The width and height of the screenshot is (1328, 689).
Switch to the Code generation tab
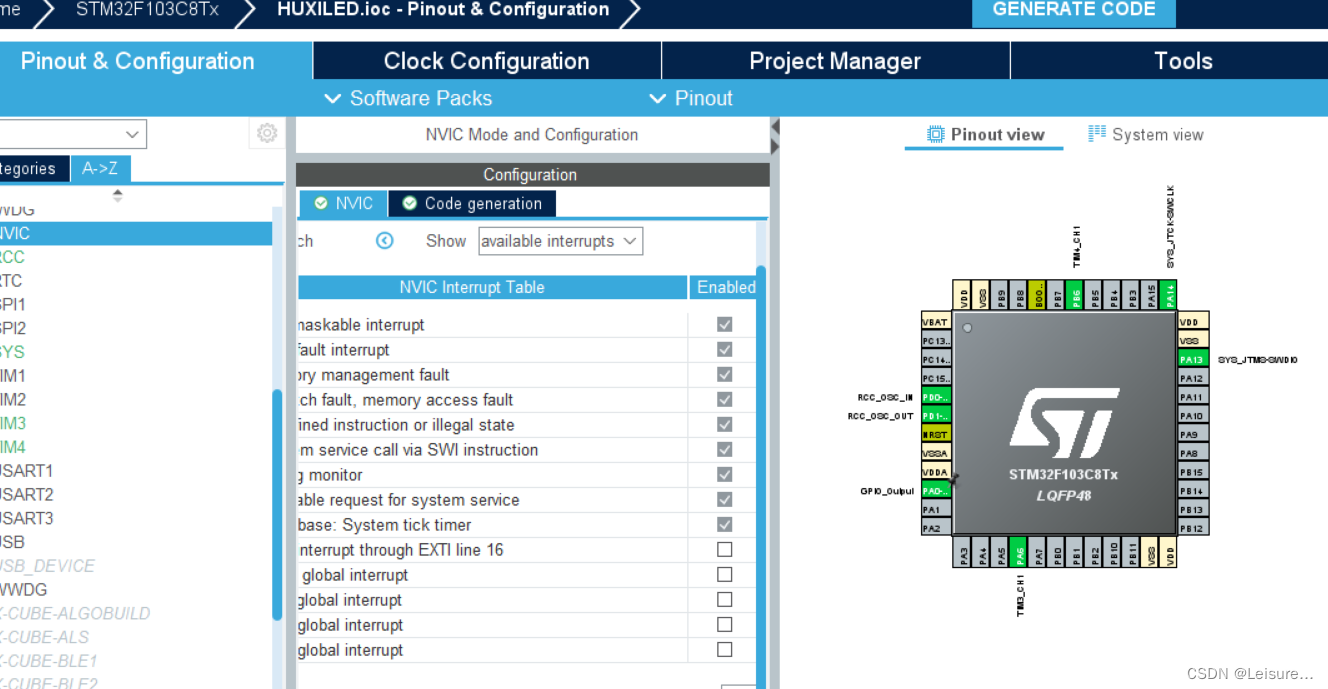(472, 203)
